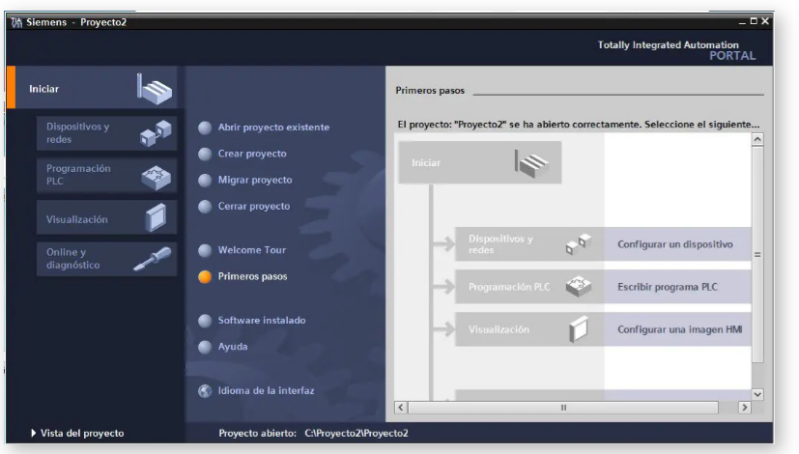799x454 pixels.
Task: Click panel icon in Primeros pasos Visualización tile
Action: click(x=578, y=329)
